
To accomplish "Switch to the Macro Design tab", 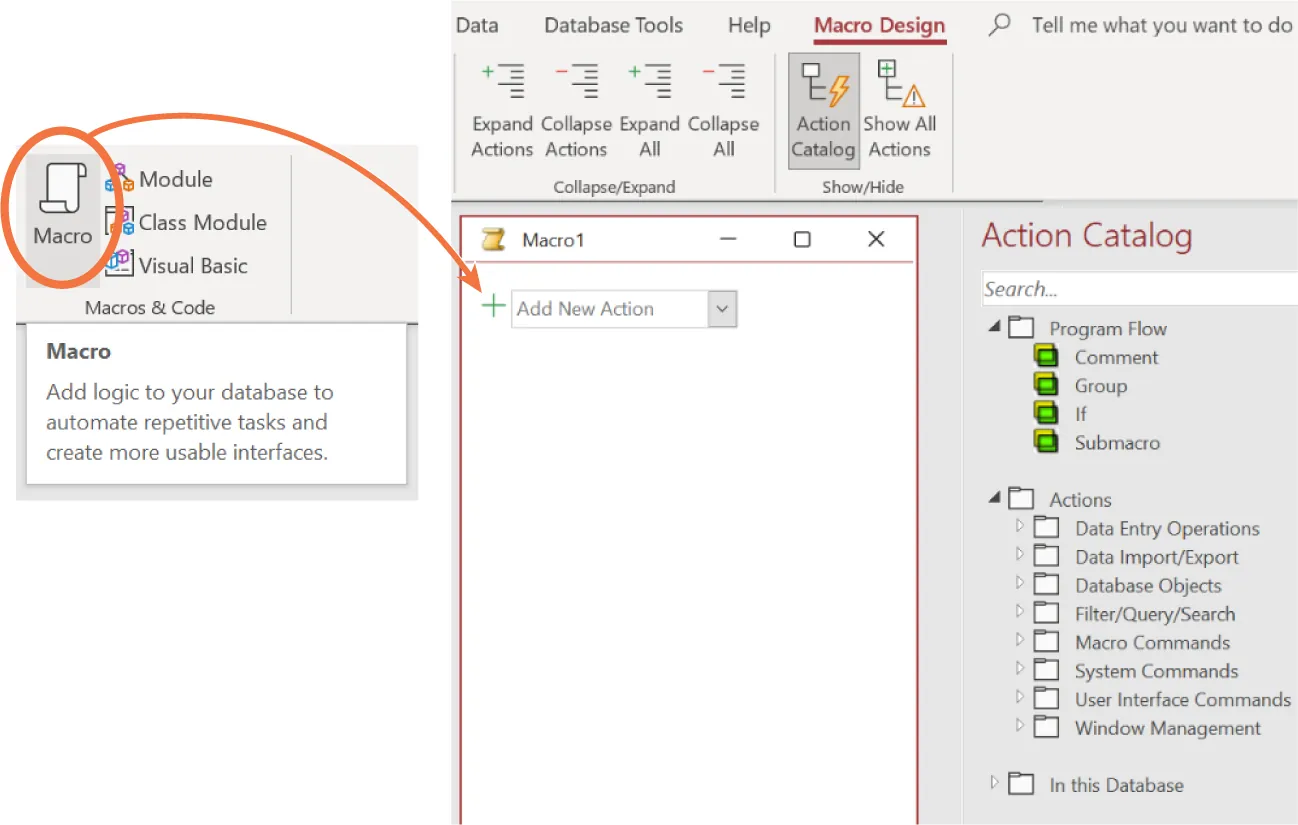I will [x=877, y=25].
